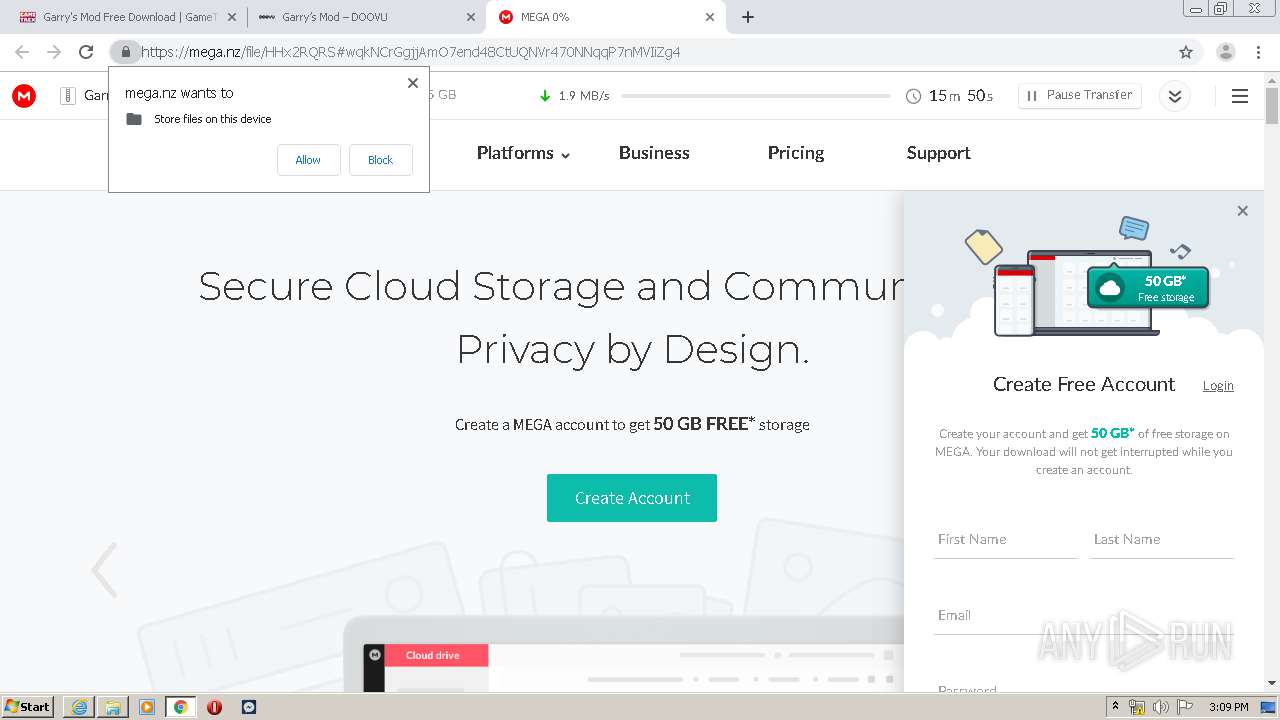The width and height of the screenshot is (1280, 720).
Task: Close the MEGA 0% tab
Action: click(x=710, y=17)
